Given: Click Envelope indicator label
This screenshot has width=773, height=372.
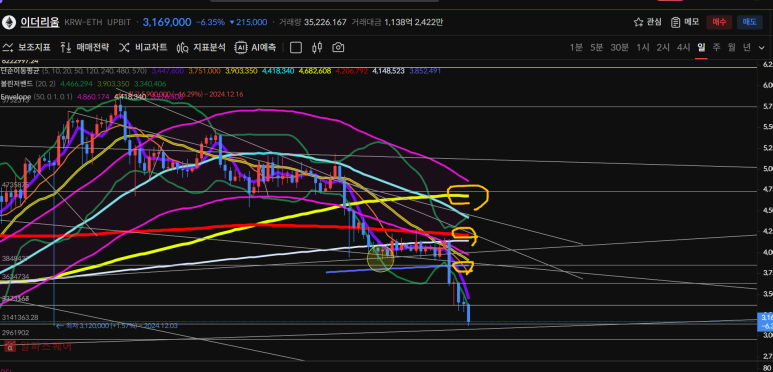Looking at the screenshot, I should [16, 97].
